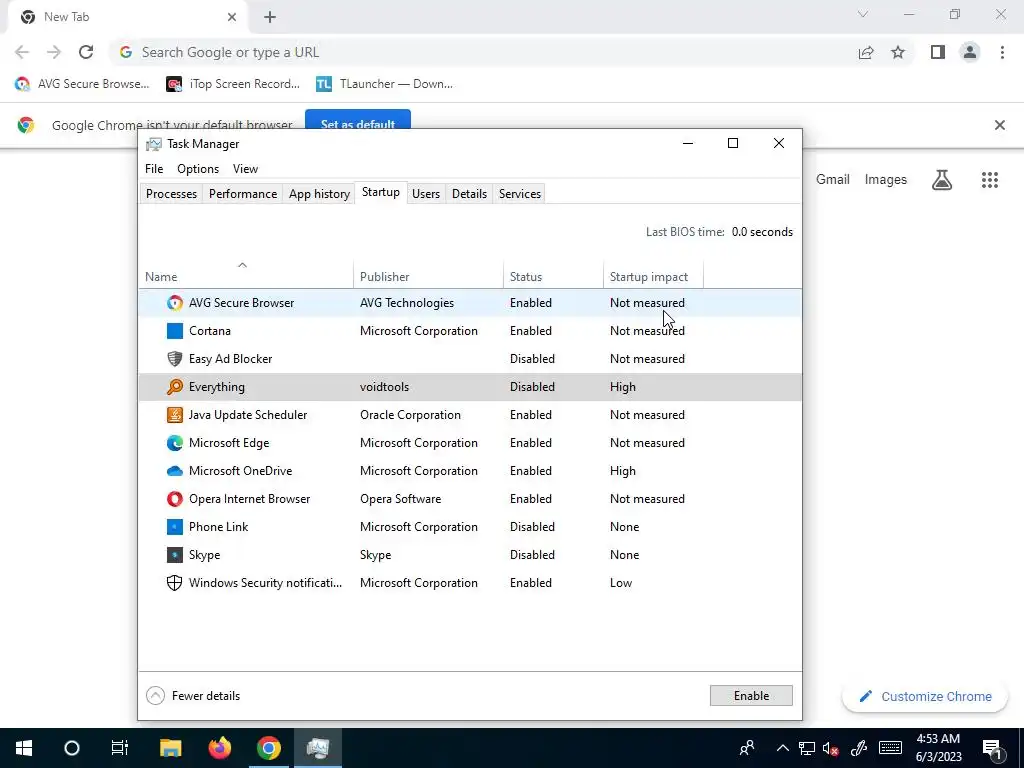The image size is (1024, 768).
Task: Click the Skype startup entry icon
Action: (x=174, y=555)
